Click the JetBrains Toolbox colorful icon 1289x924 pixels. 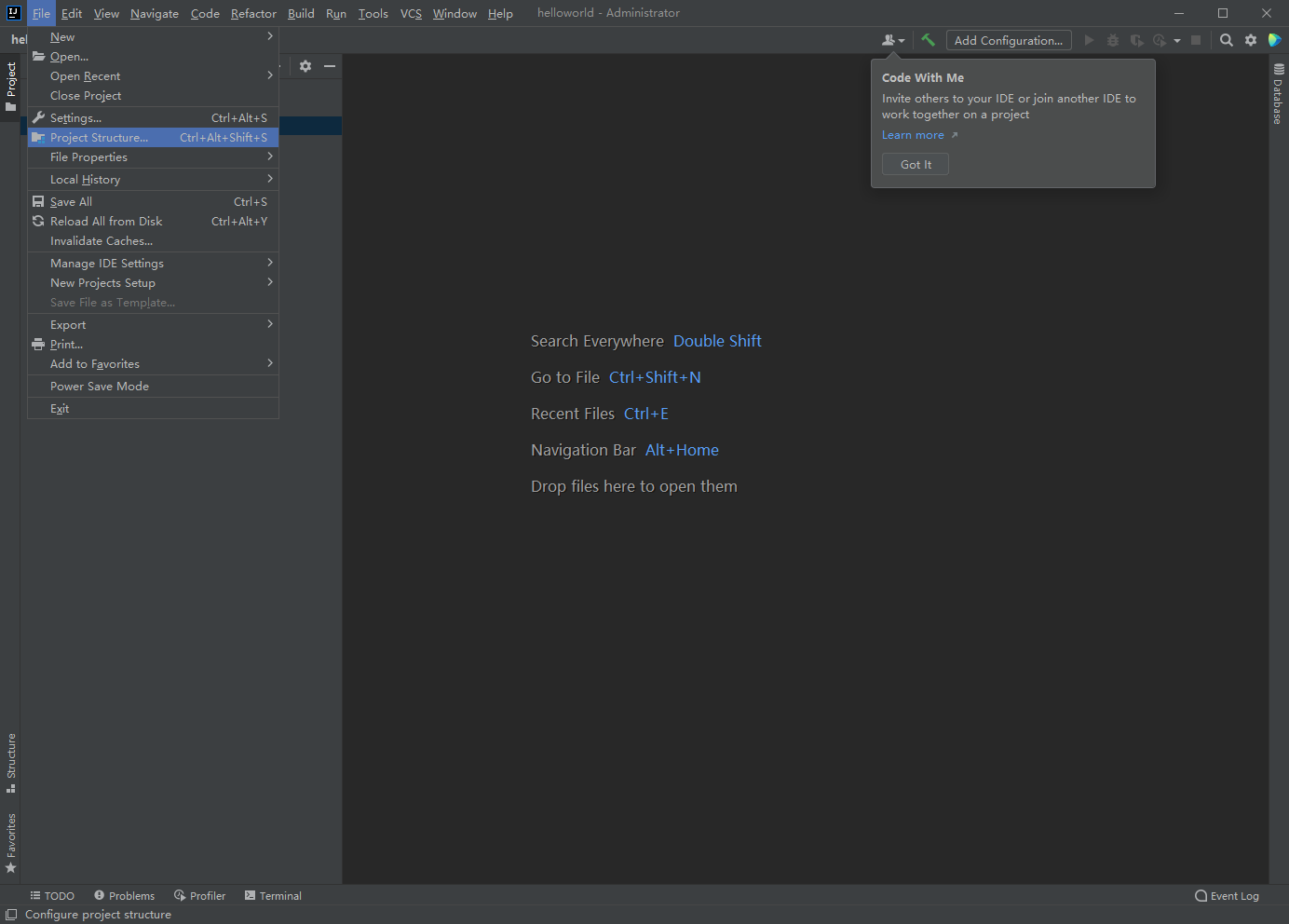tap(1275, 40)
